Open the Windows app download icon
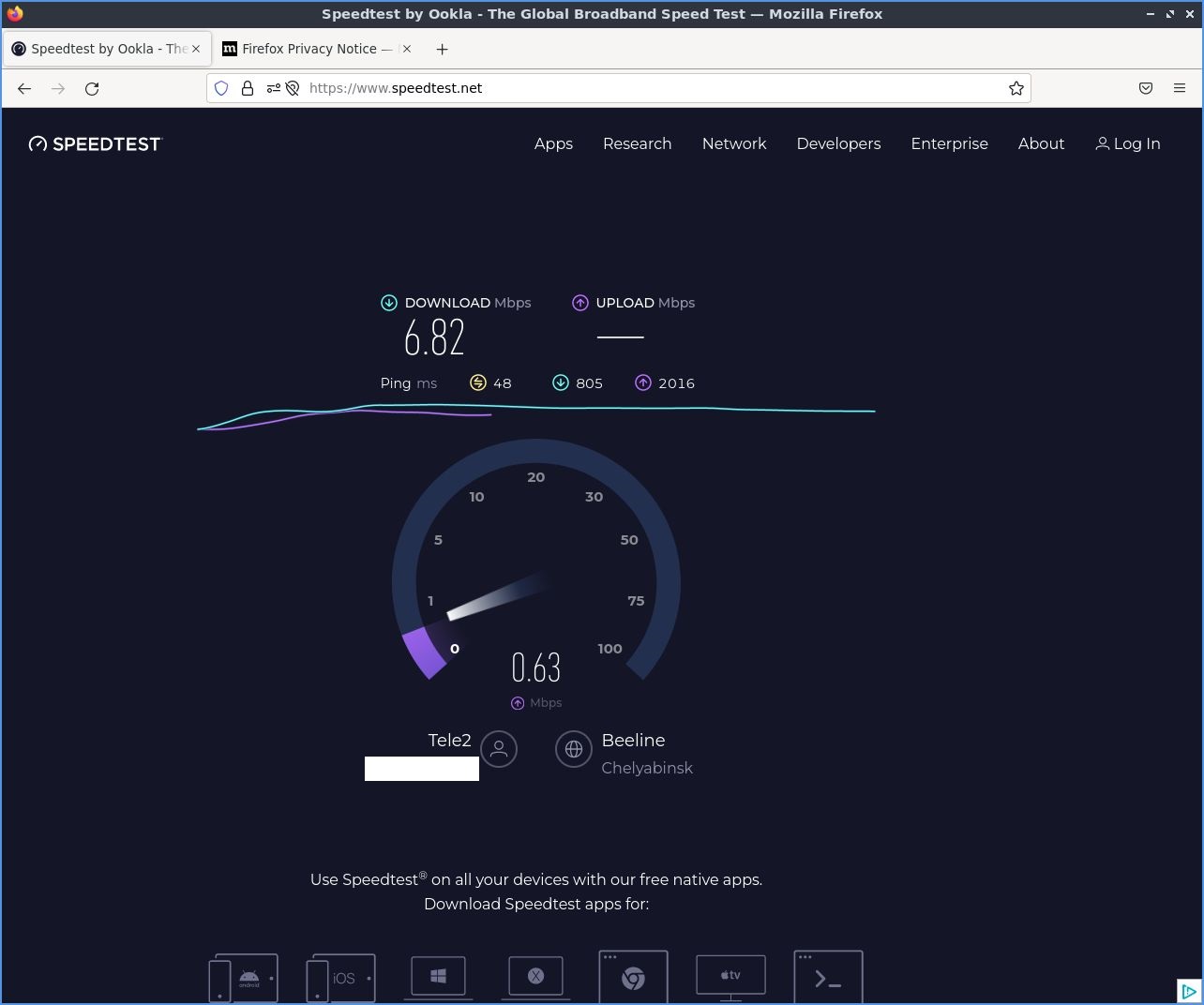 click(x=438, y=977)
